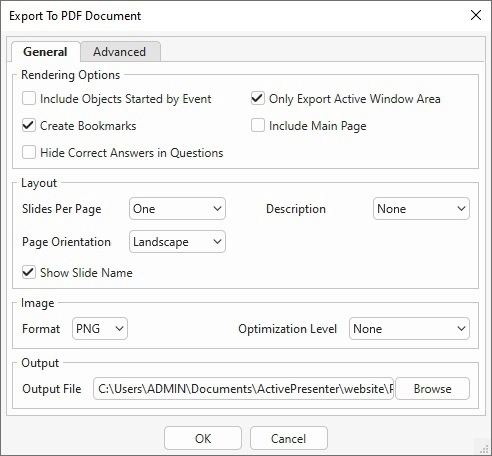Image resolution: width=492 pixels, height=456 pixels.
Task: Select the General tab
Action: coord(45,52)
